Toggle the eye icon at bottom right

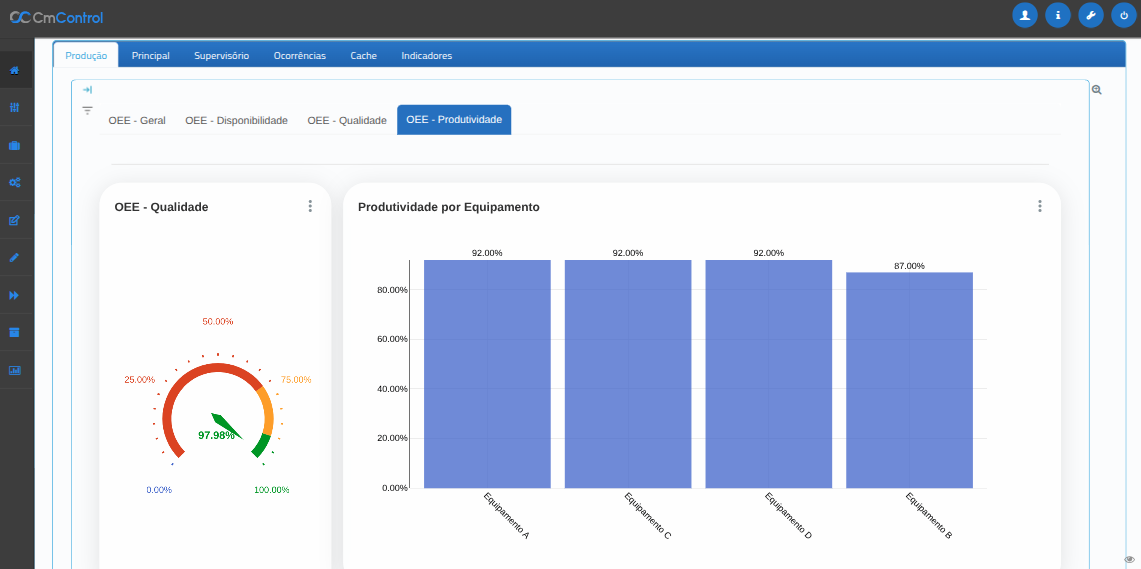(x=1129, y=559)
